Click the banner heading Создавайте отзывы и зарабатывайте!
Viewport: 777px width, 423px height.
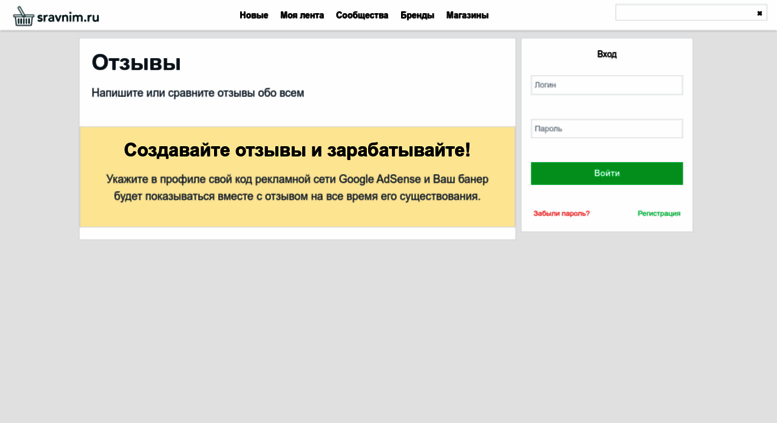coord(297,150)
